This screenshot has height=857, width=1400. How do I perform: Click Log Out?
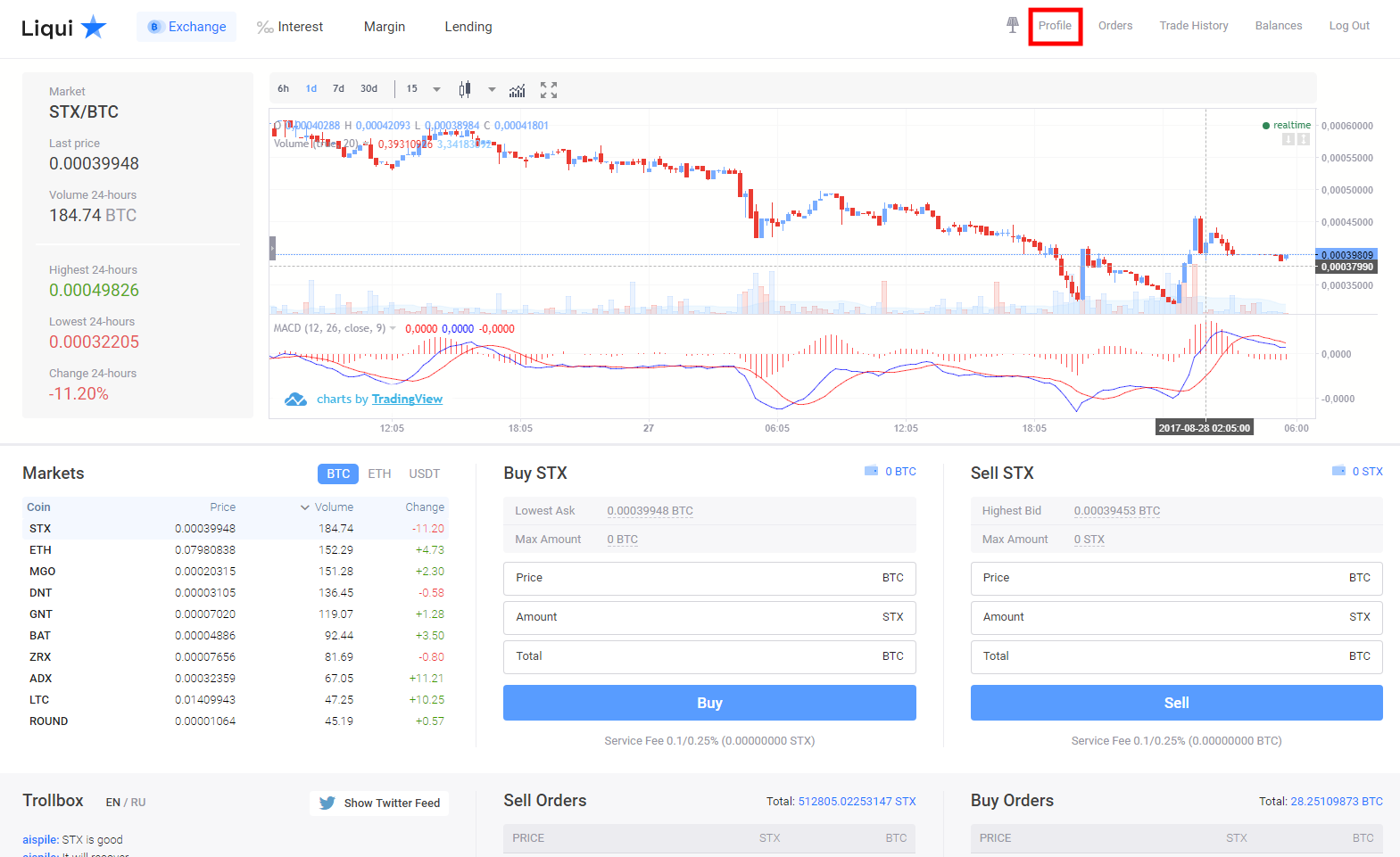click(1349, 26)
